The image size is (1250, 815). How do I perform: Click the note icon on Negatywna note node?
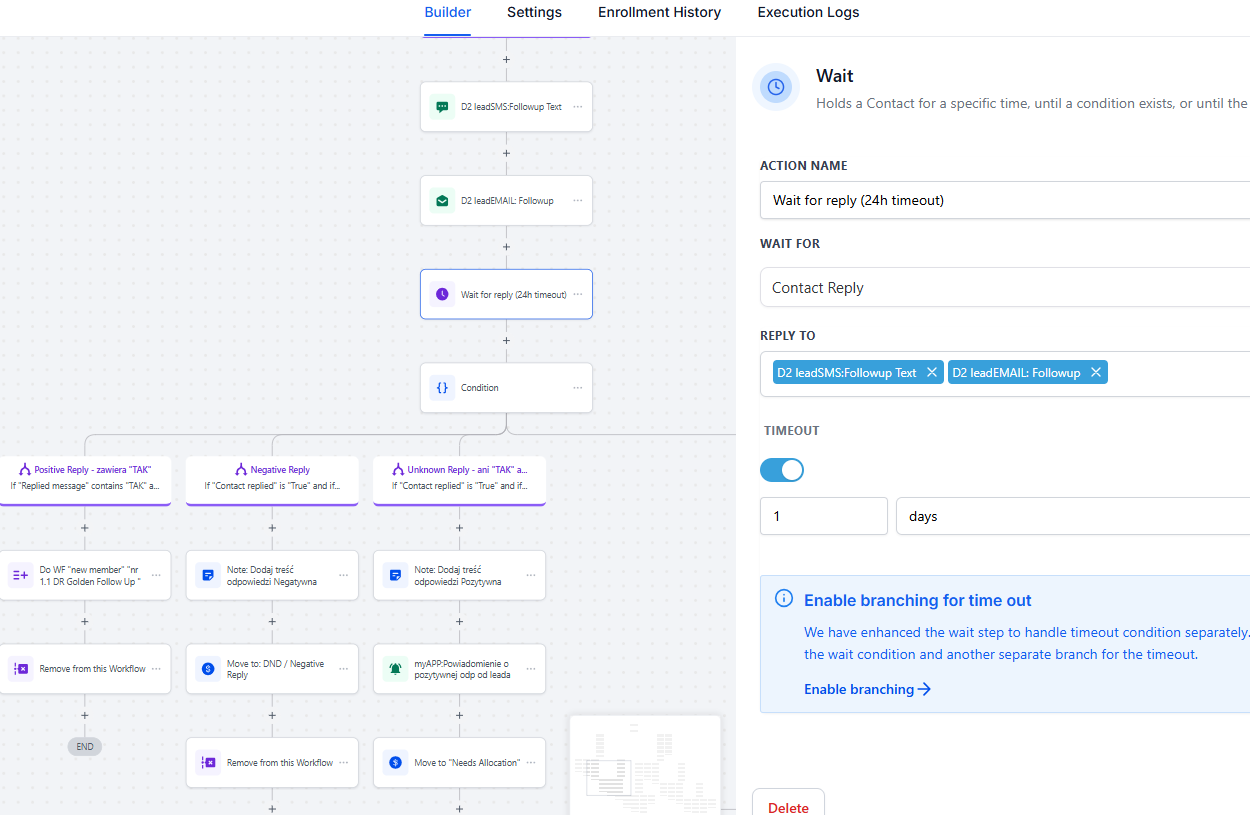[x=208, y=575]
